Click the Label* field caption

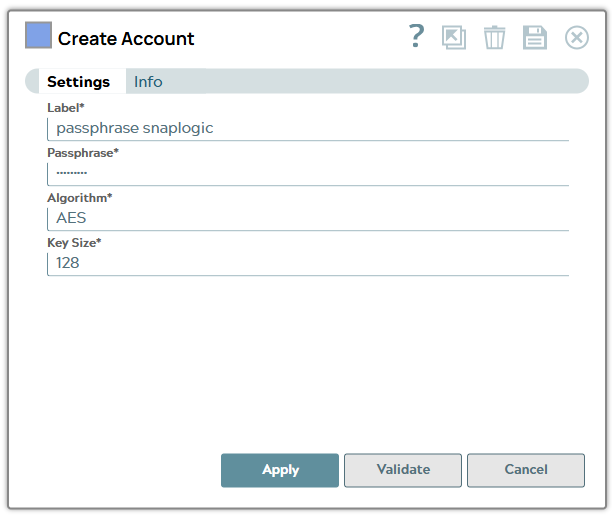[66, 107]
